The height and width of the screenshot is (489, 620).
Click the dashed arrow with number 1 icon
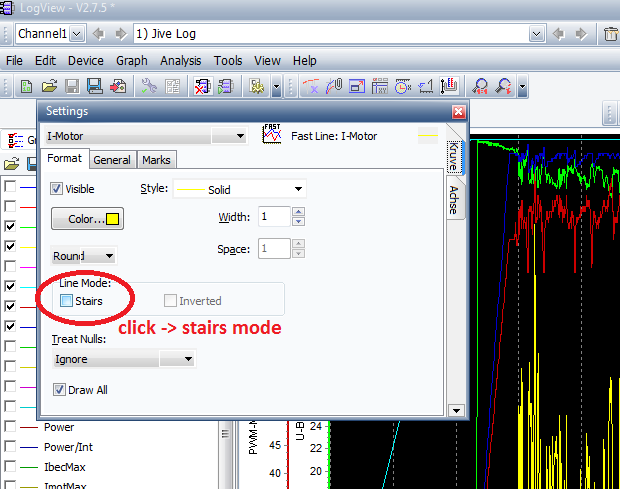[426, 86]
